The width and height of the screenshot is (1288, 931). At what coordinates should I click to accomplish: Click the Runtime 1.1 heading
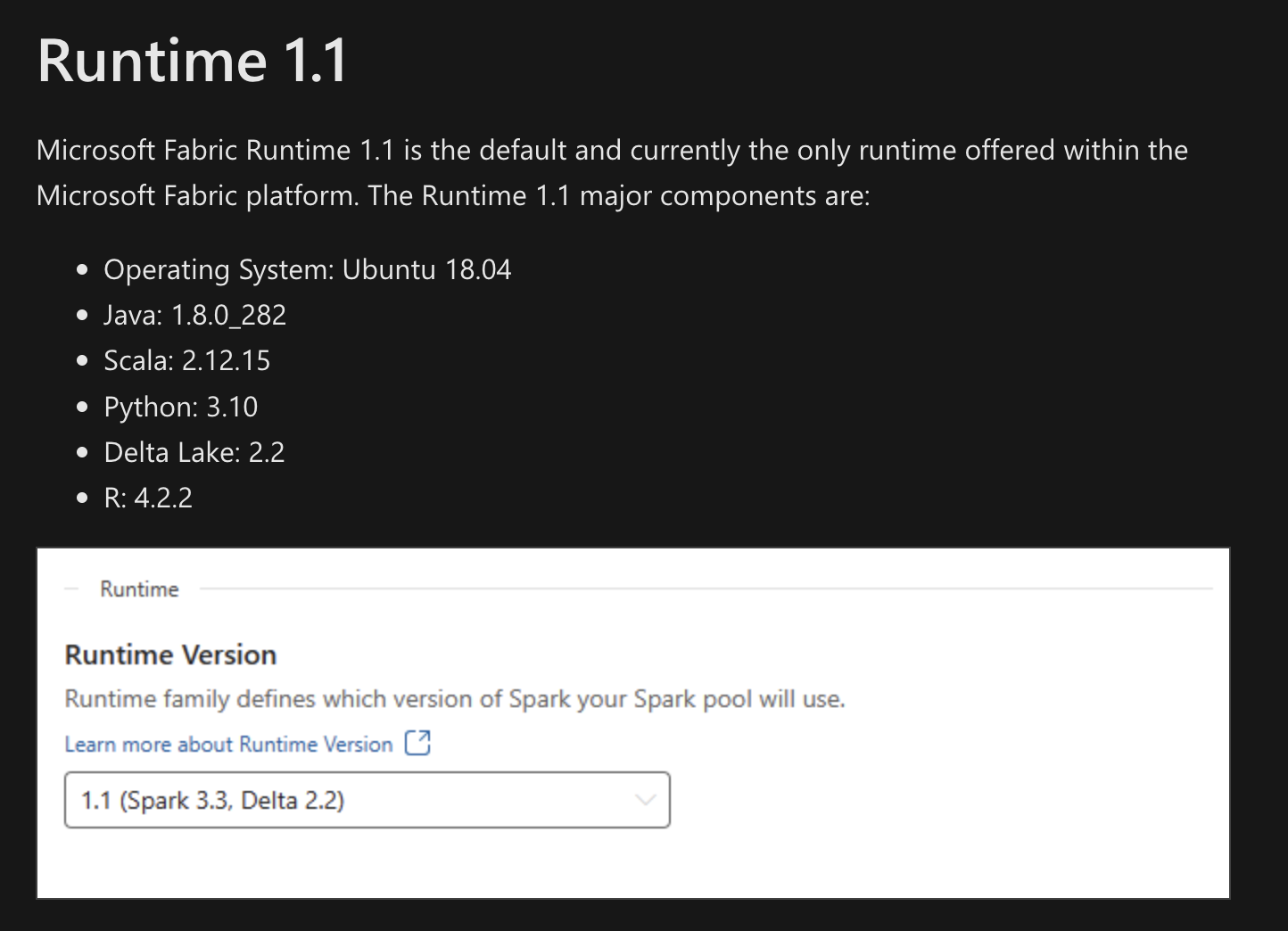click(192, 61)
